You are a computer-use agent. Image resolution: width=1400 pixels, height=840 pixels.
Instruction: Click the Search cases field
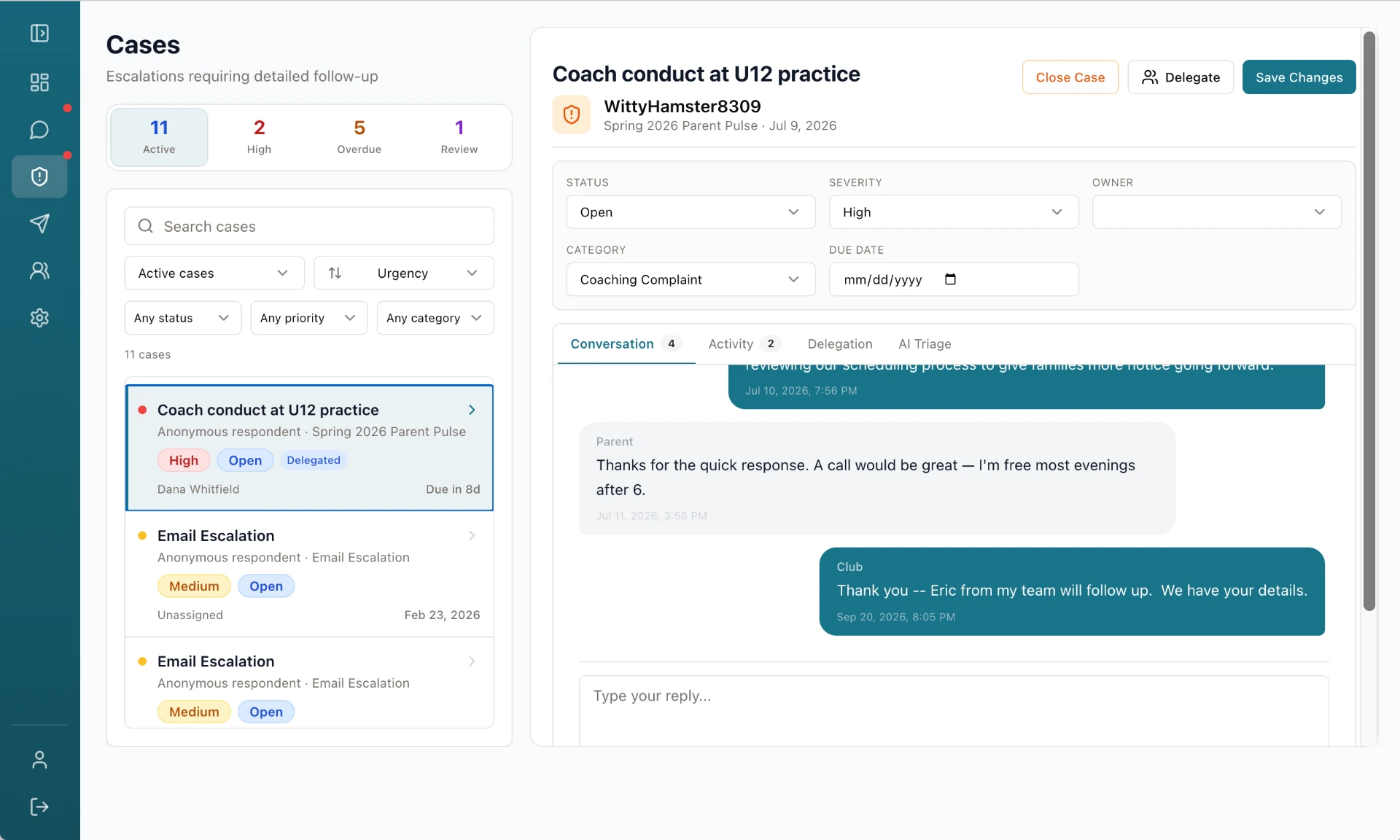[309, 226]
